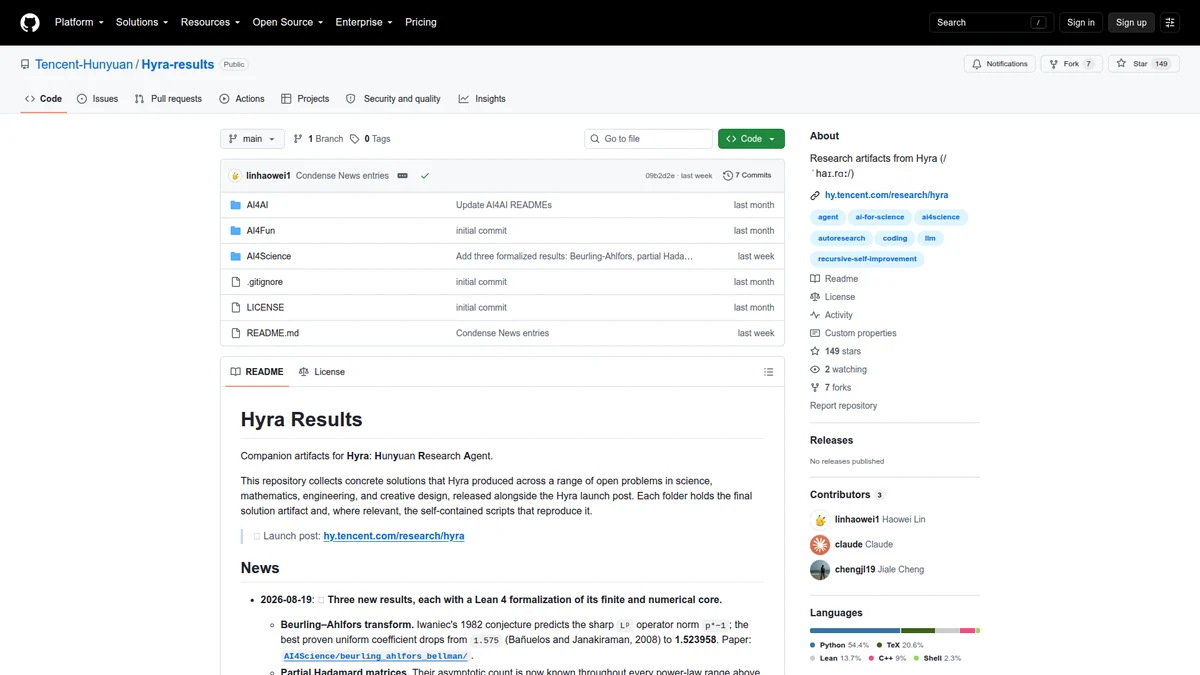Click the License scale icon in About
The image size is (1200, 675).
[x=815, y=297]
